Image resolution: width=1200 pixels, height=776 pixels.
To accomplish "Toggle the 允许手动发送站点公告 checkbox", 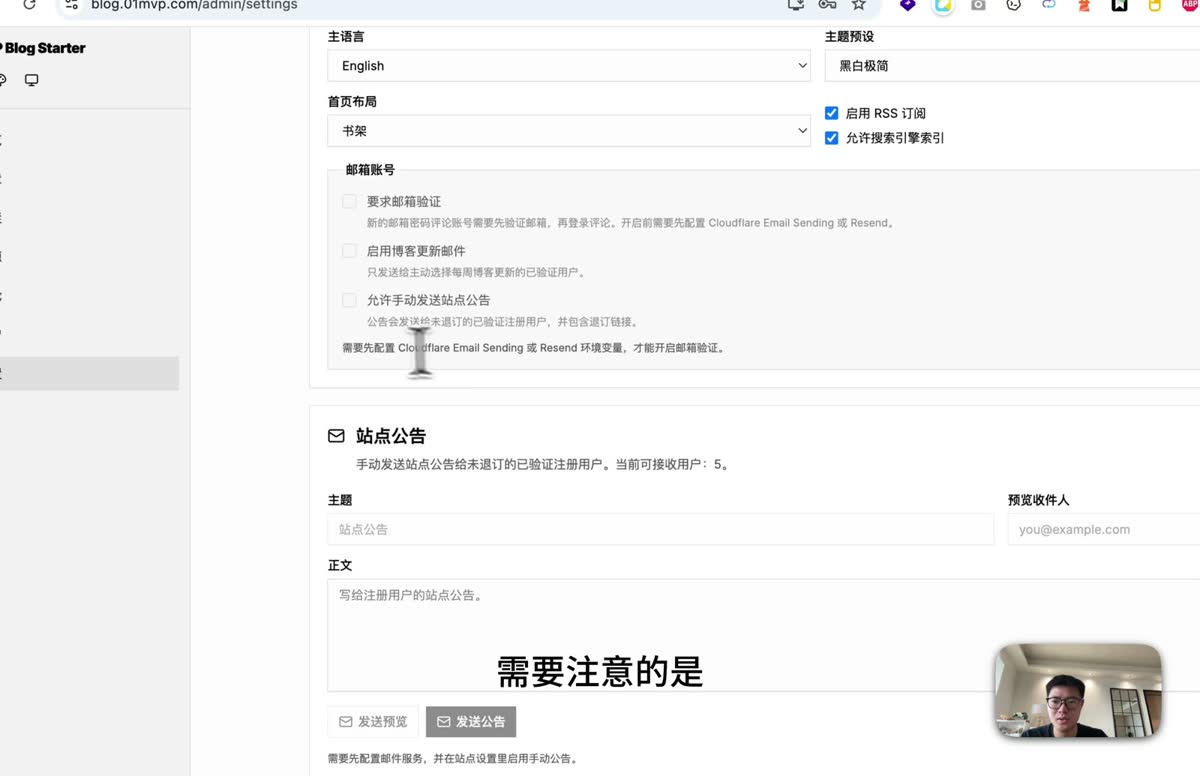I will pyautogui.click(x=349, y=300).
